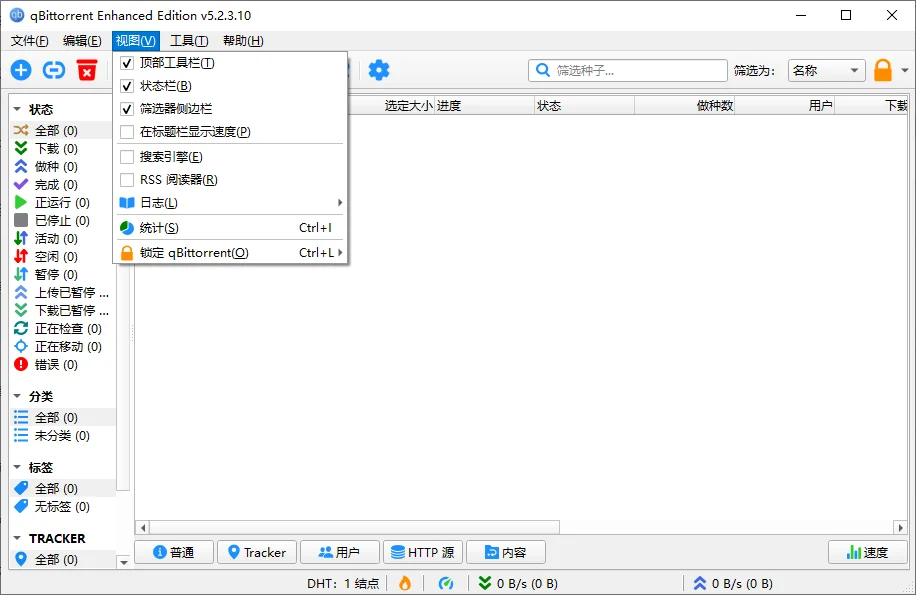
Task: Open the arrow beside the lock icon
Action: click(905, 71)
